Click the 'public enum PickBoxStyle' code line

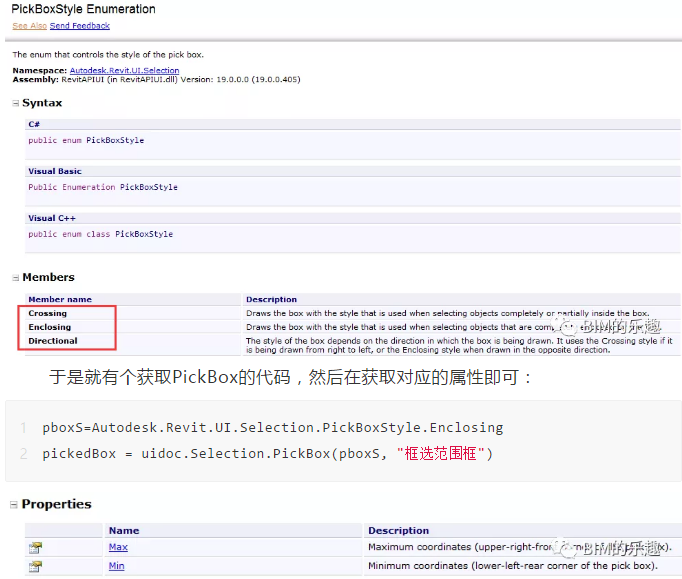86,141
